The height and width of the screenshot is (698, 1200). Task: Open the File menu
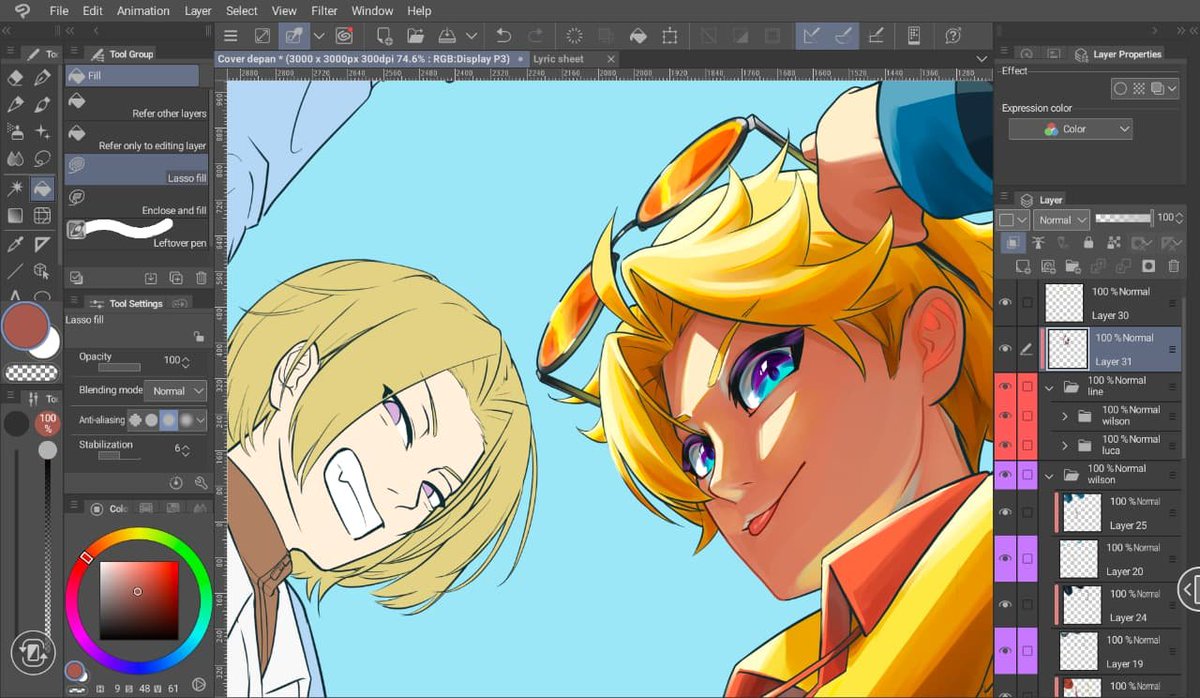click(x=59, y=11)
